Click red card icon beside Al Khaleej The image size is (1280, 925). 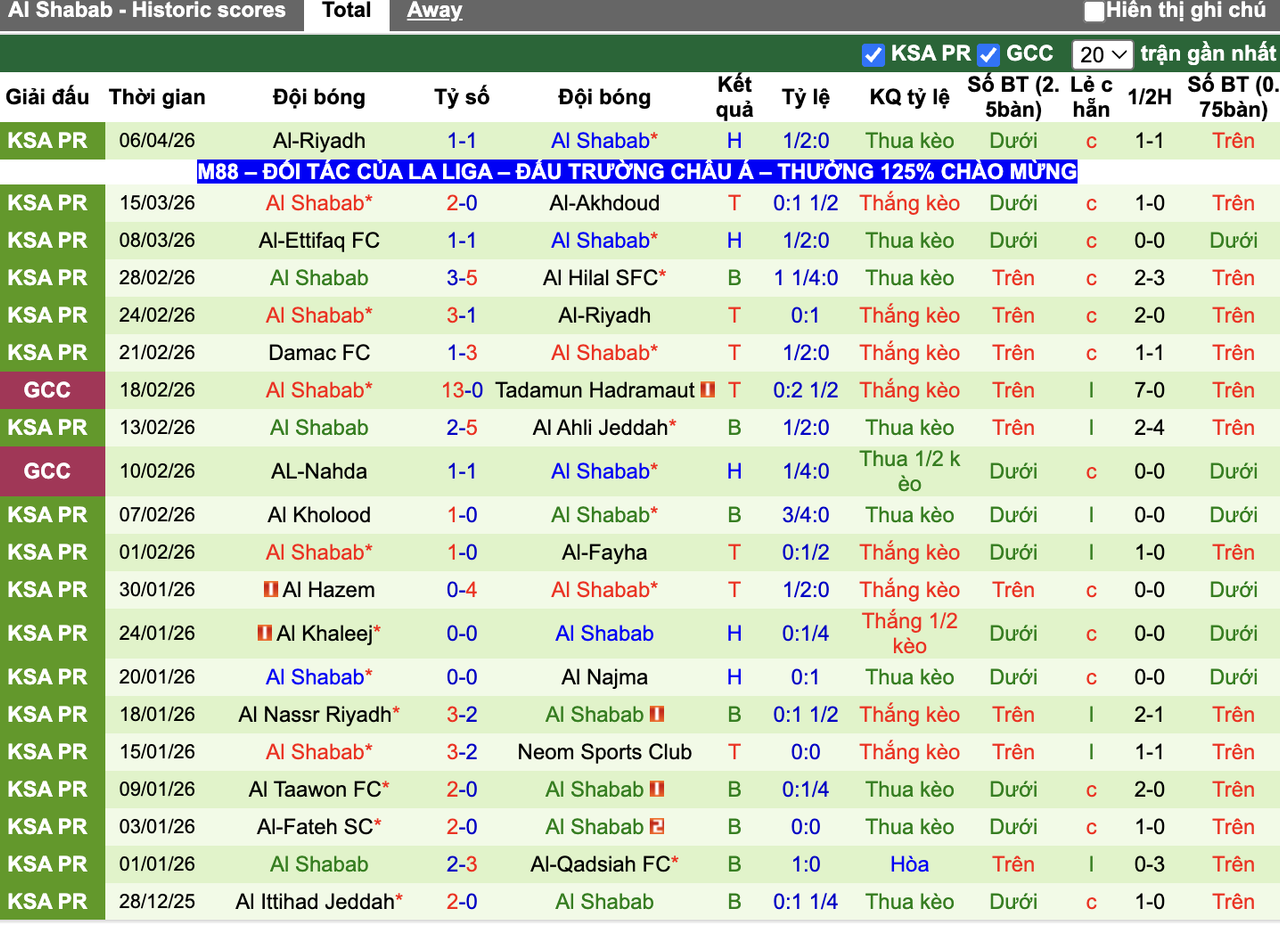click(264, 634)
